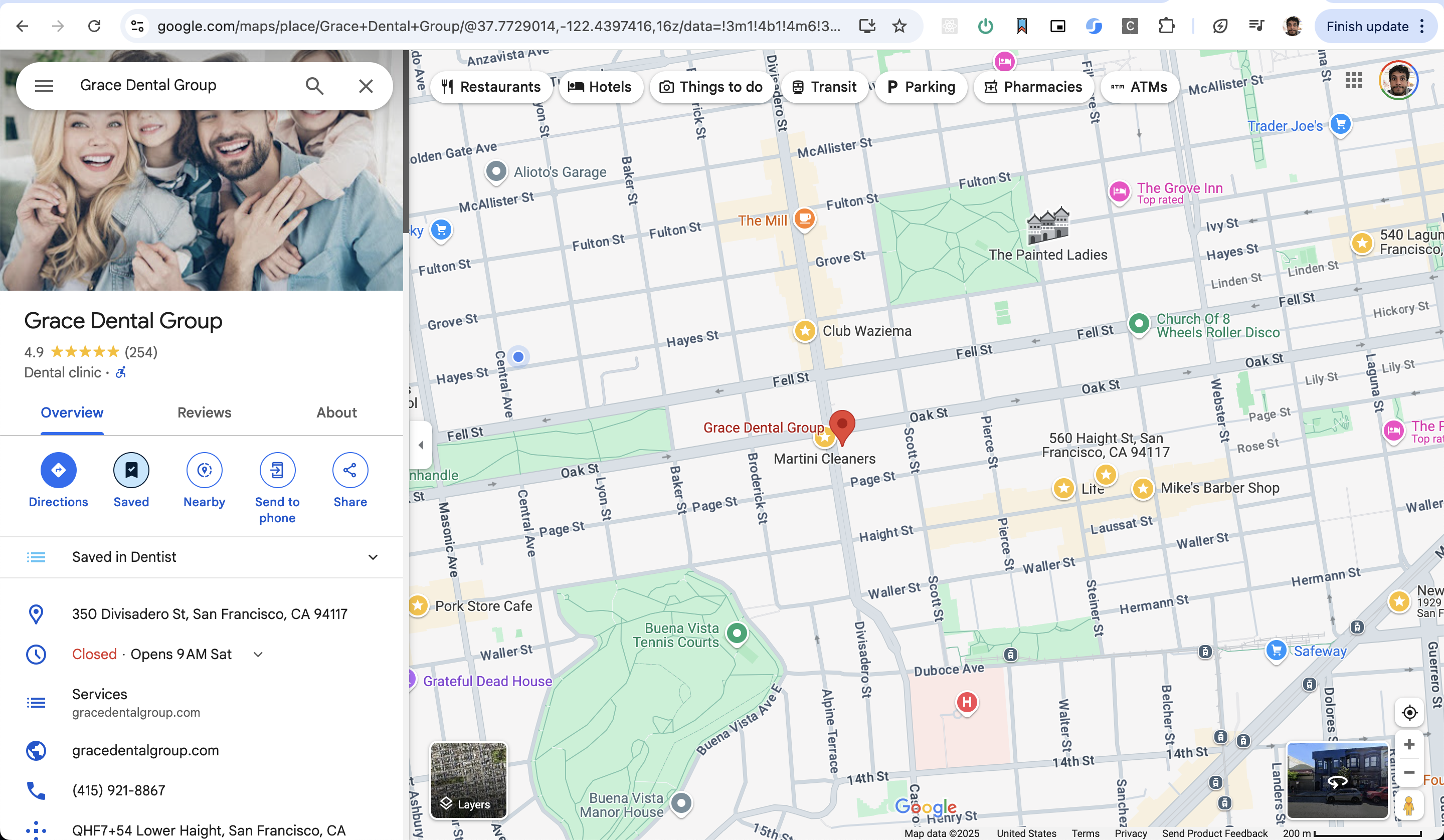Open gracedentalgroup.com website link
The image size is (1444, 840).
(x=145, y=750)
